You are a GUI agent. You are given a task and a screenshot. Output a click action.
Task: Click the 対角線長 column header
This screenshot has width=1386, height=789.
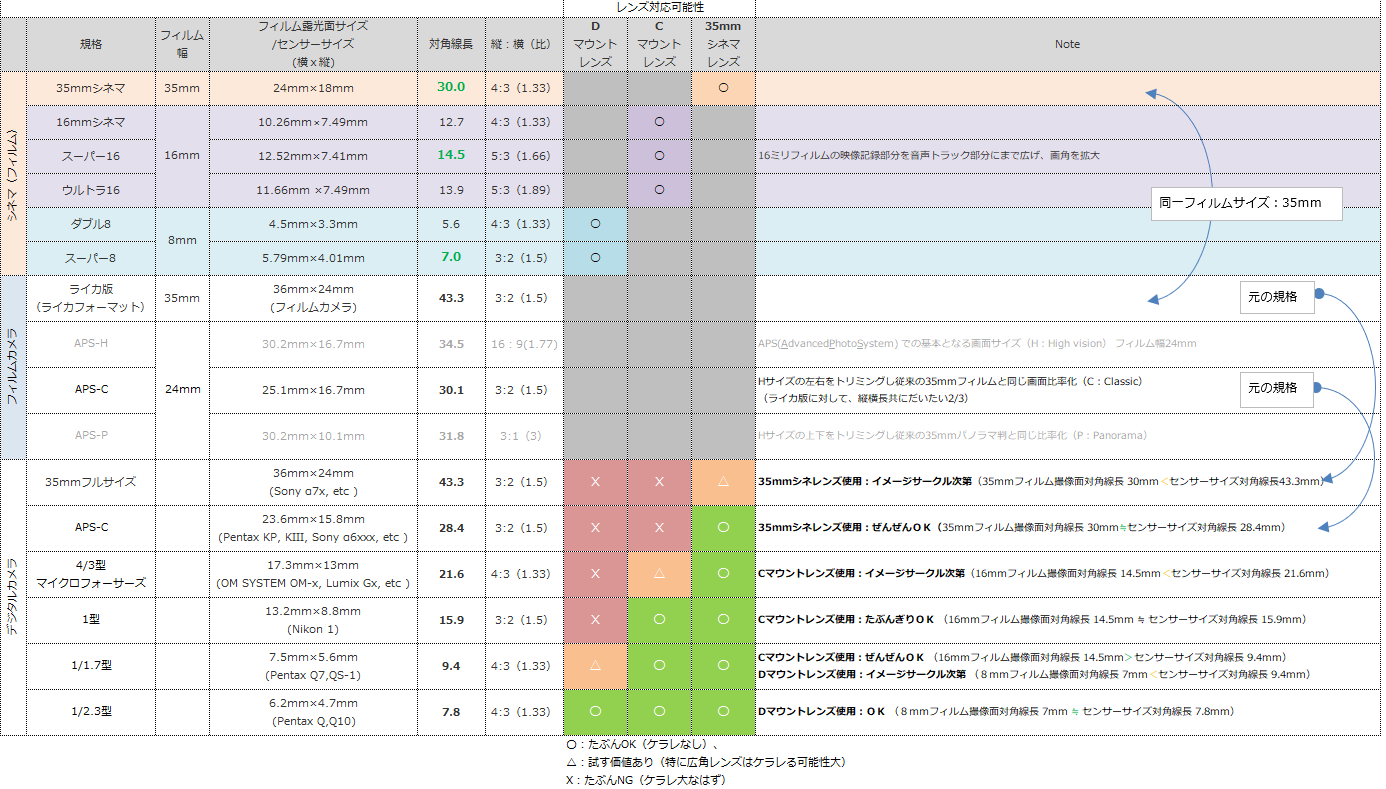(451, 44)
